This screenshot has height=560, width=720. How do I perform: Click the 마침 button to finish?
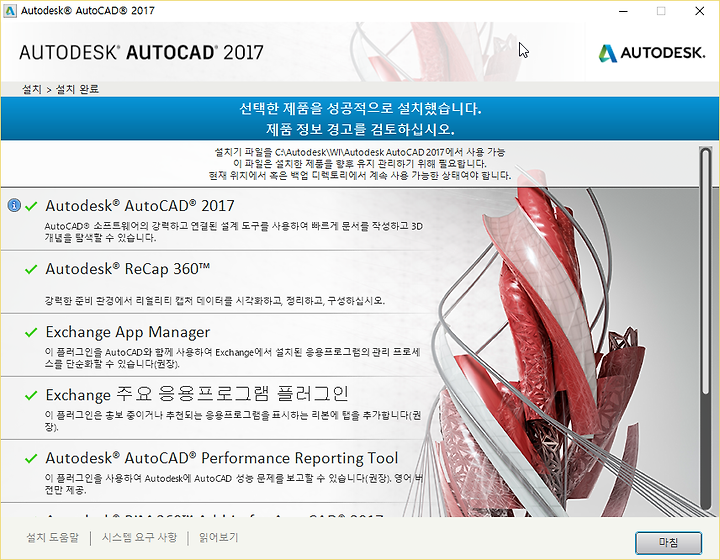pos(668,543)
